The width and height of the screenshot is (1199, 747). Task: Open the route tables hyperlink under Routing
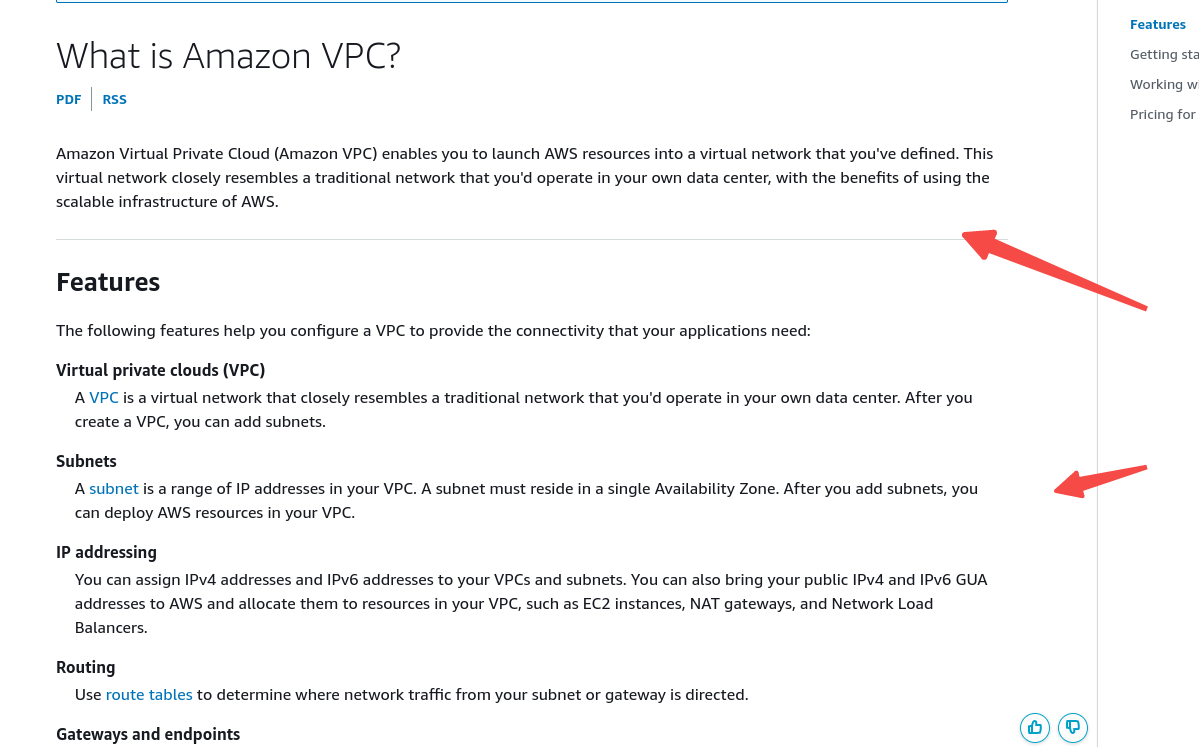coord(149,694)
